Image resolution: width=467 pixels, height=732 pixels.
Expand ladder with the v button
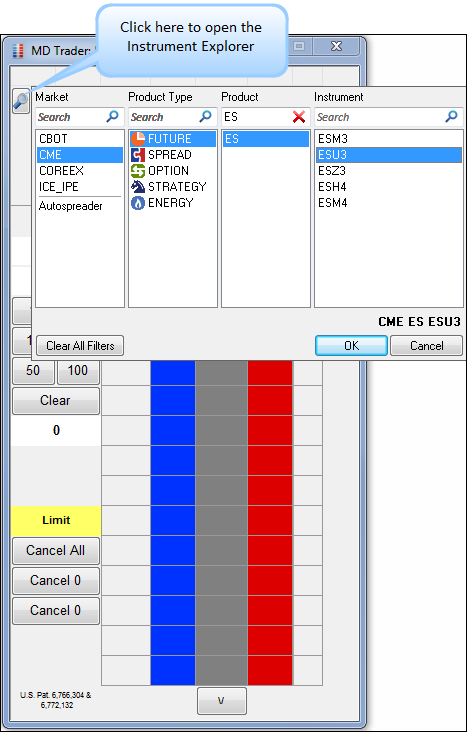tap(221, 701)
